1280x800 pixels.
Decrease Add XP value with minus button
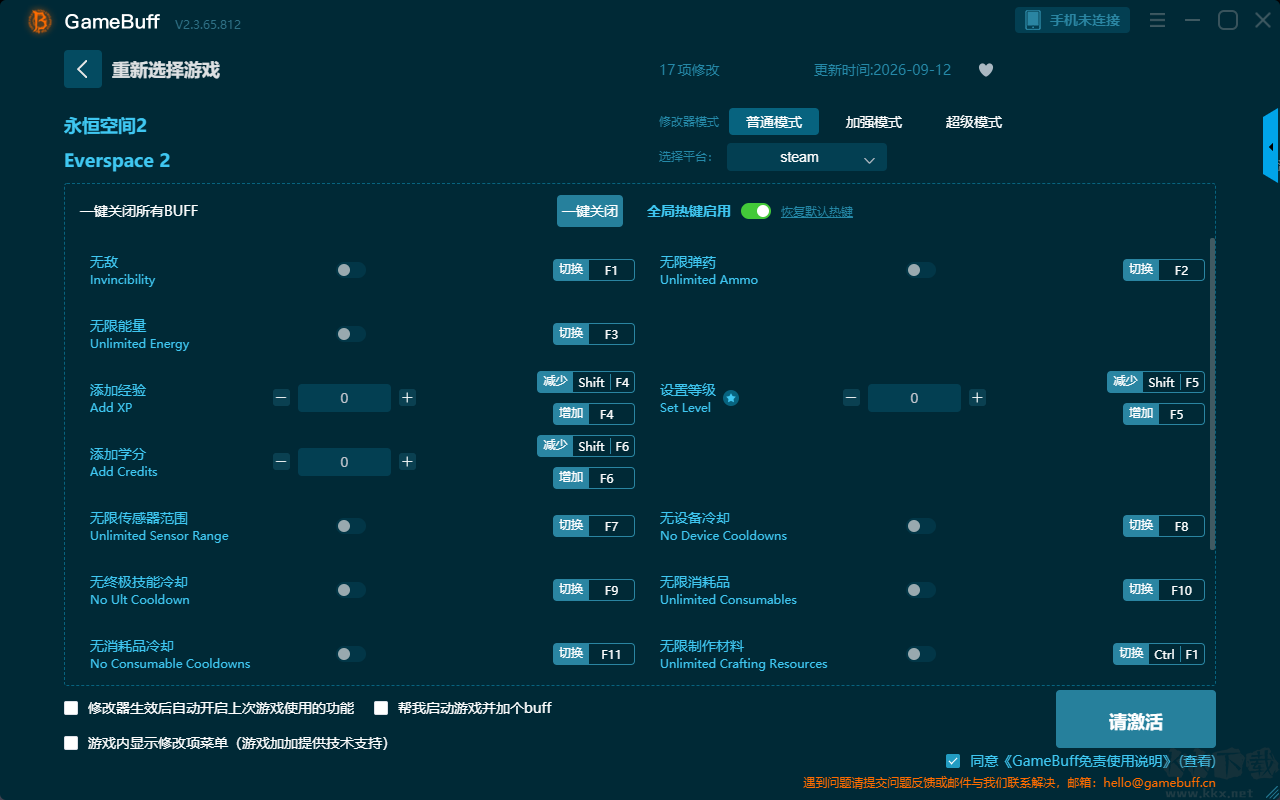[x=281, y=398]
